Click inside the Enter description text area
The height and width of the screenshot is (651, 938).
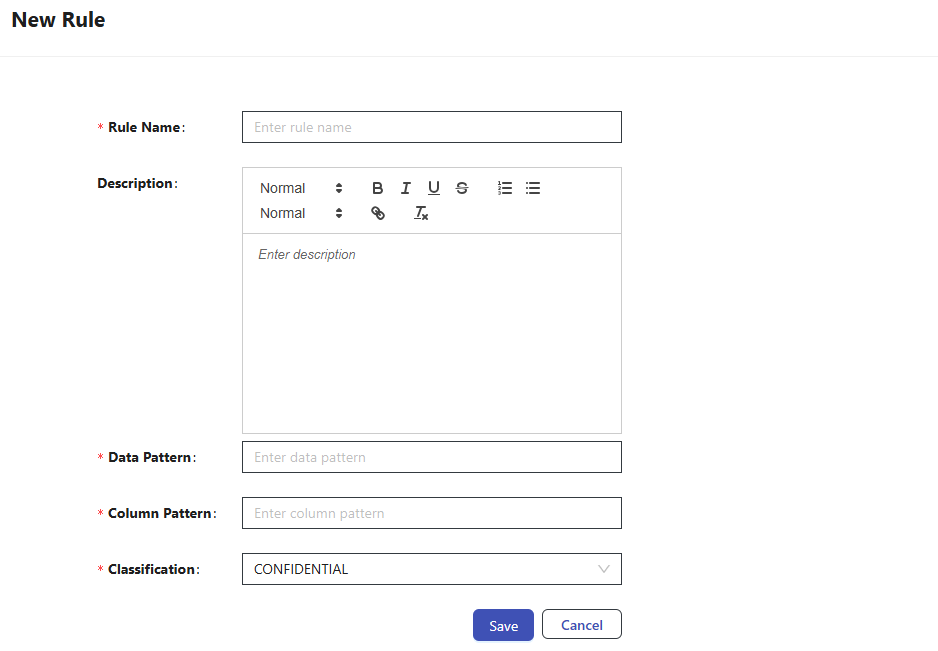(x=431, y=330)
